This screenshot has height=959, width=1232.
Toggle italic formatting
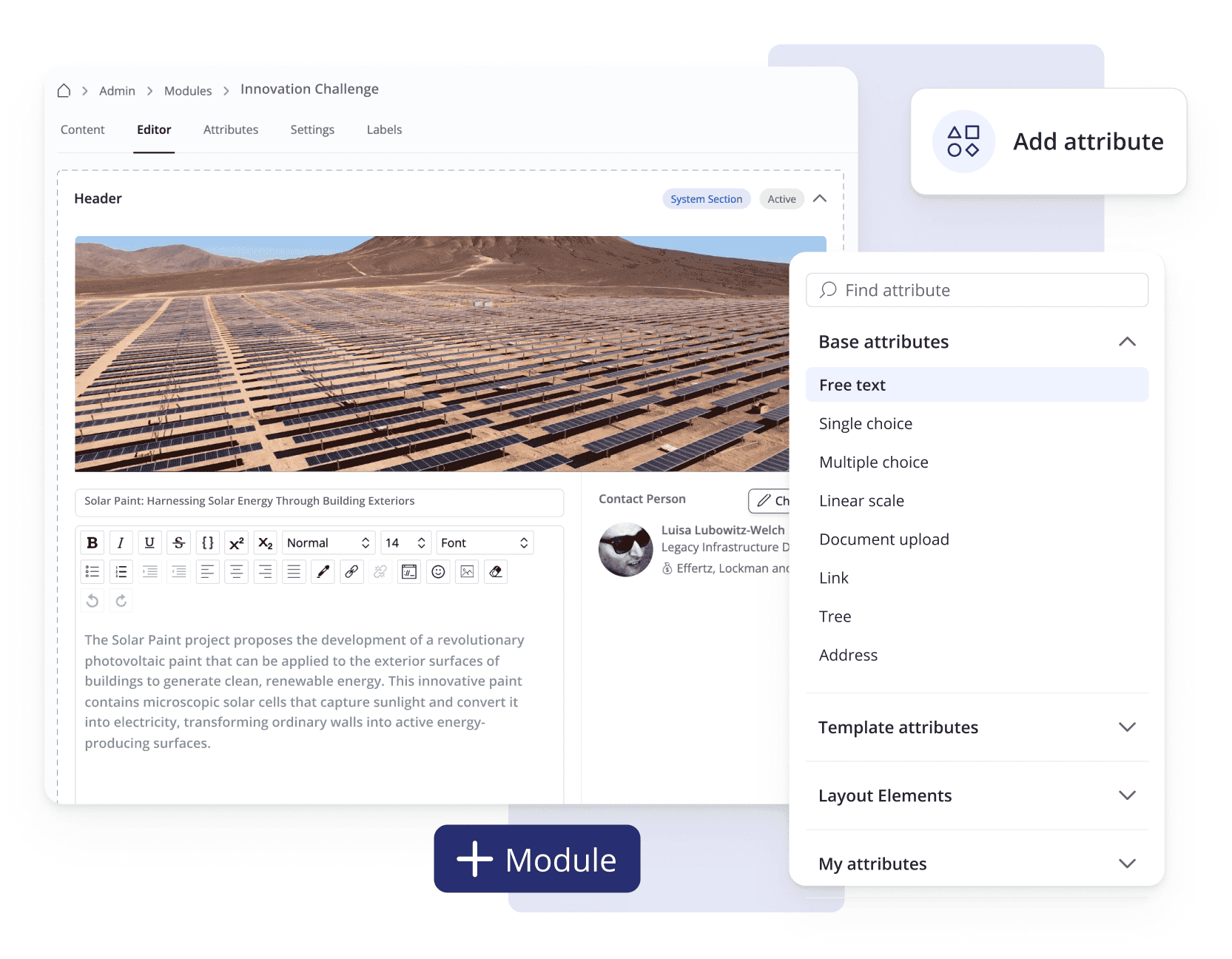[121, 543]
